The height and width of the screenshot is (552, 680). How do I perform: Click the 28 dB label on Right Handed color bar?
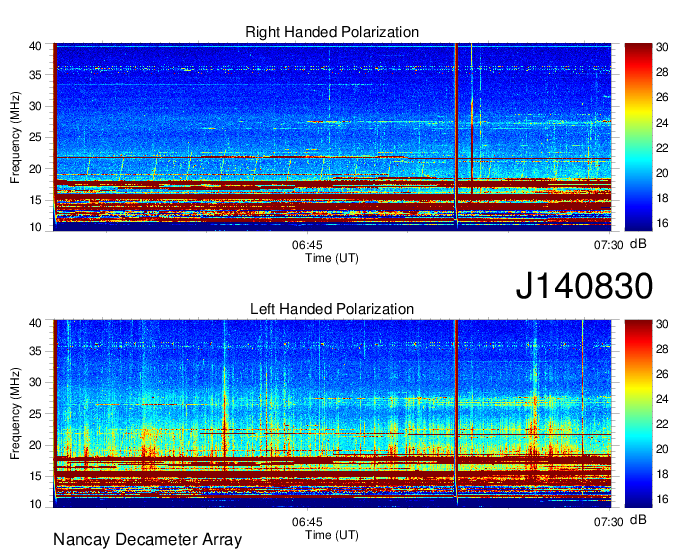point(662,72)
